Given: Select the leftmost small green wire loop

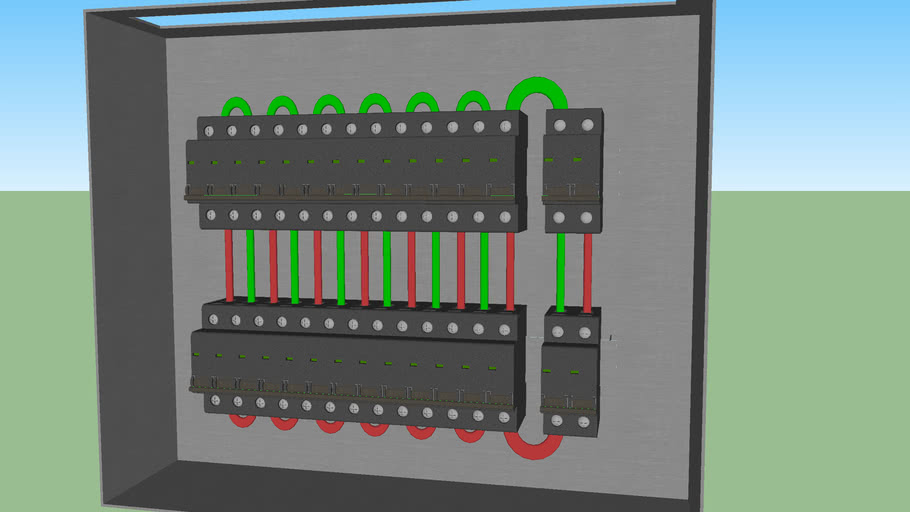Looking at the screenshot, I should [x=236, y=104].
